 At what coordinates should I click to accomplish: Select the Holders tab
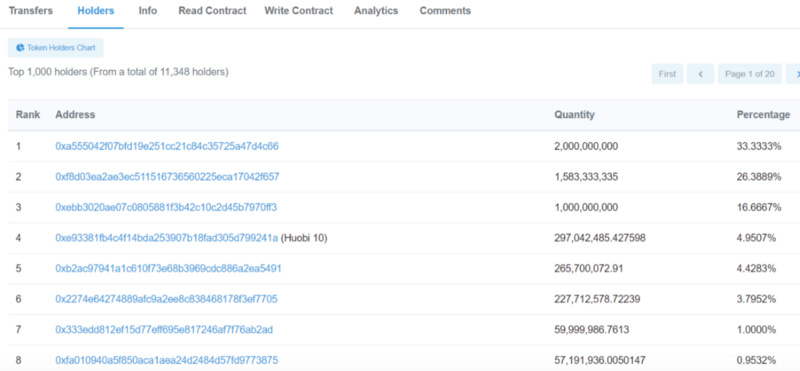(96, 11)
